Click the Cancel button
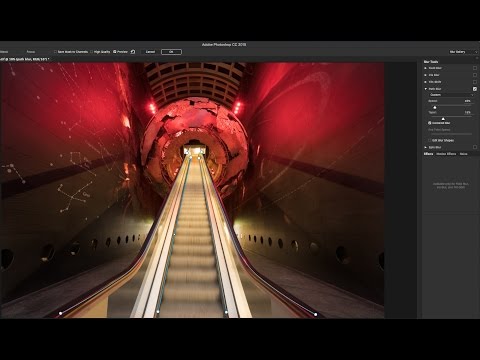 150,52
